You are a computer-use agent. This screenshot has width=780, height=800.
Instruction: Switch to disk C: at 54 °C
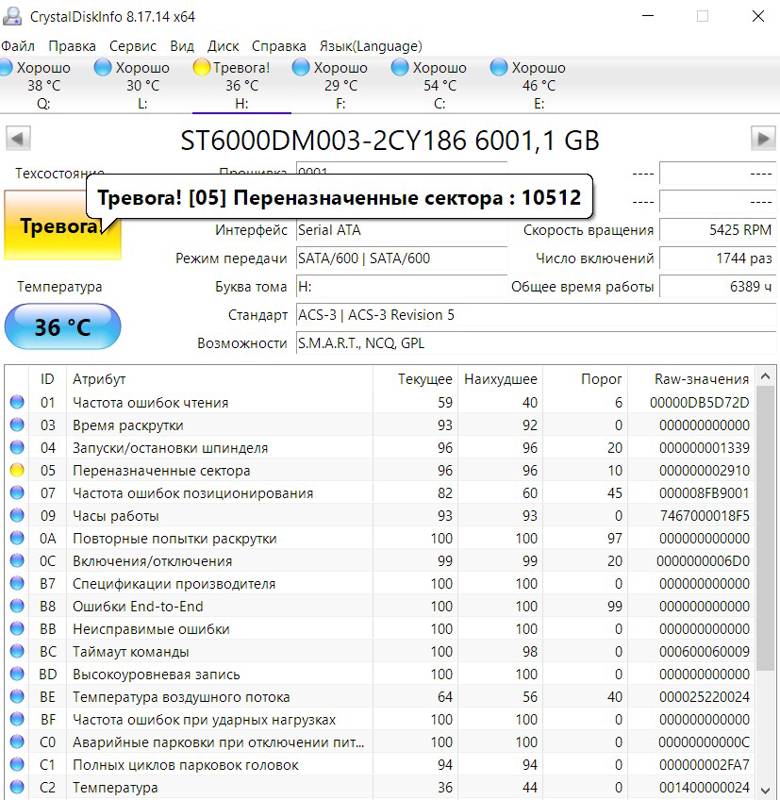pyautogui.click(x=439, y=85)
